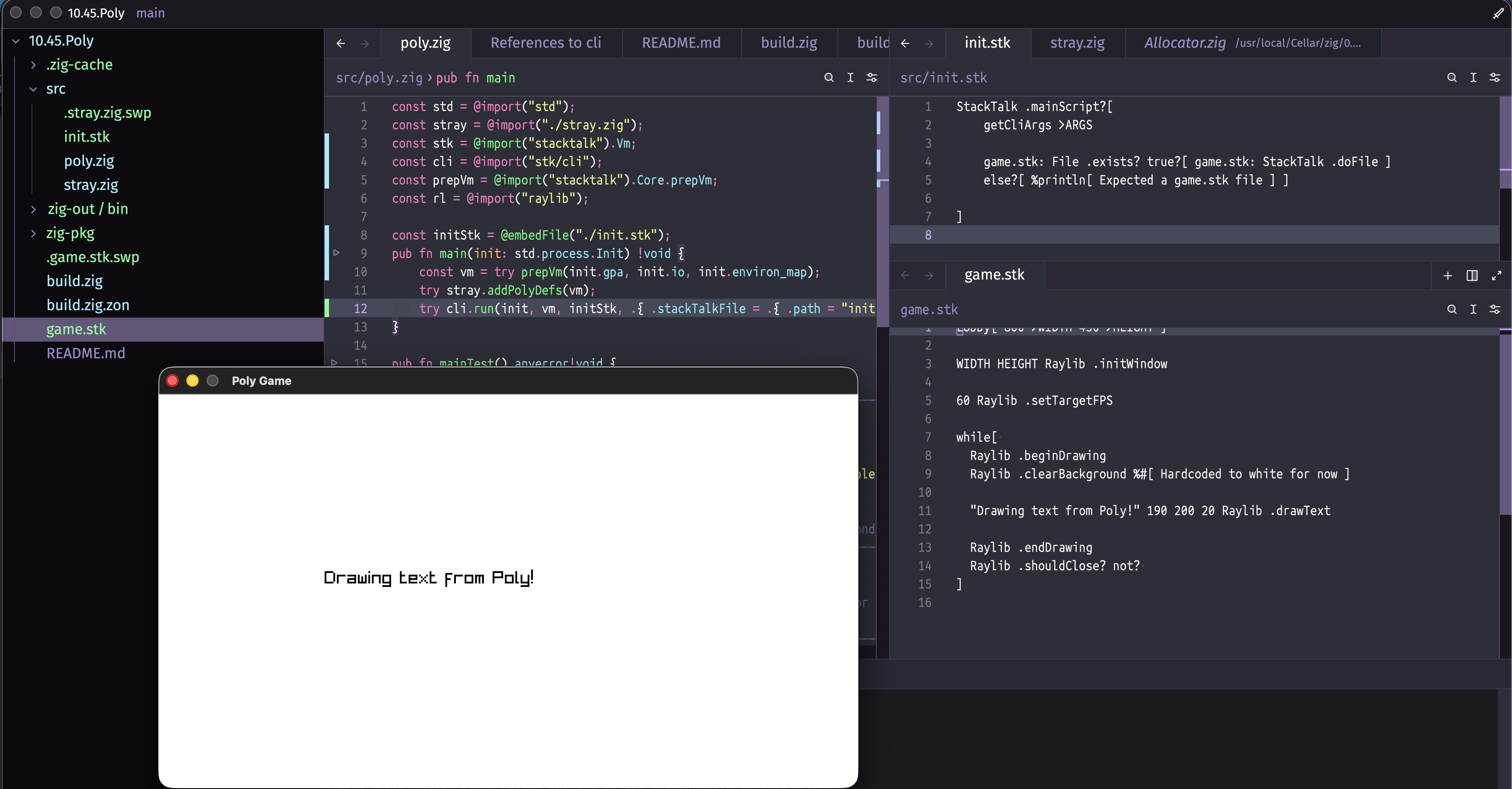Toggle the selections cursor icon in poly.zig toolbar

(850, 77)
